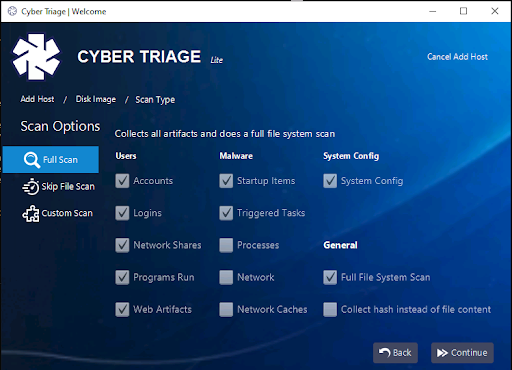Toggle the Programs Run checkbox
This screenshot has width=512, height=370.
point(122,277)
